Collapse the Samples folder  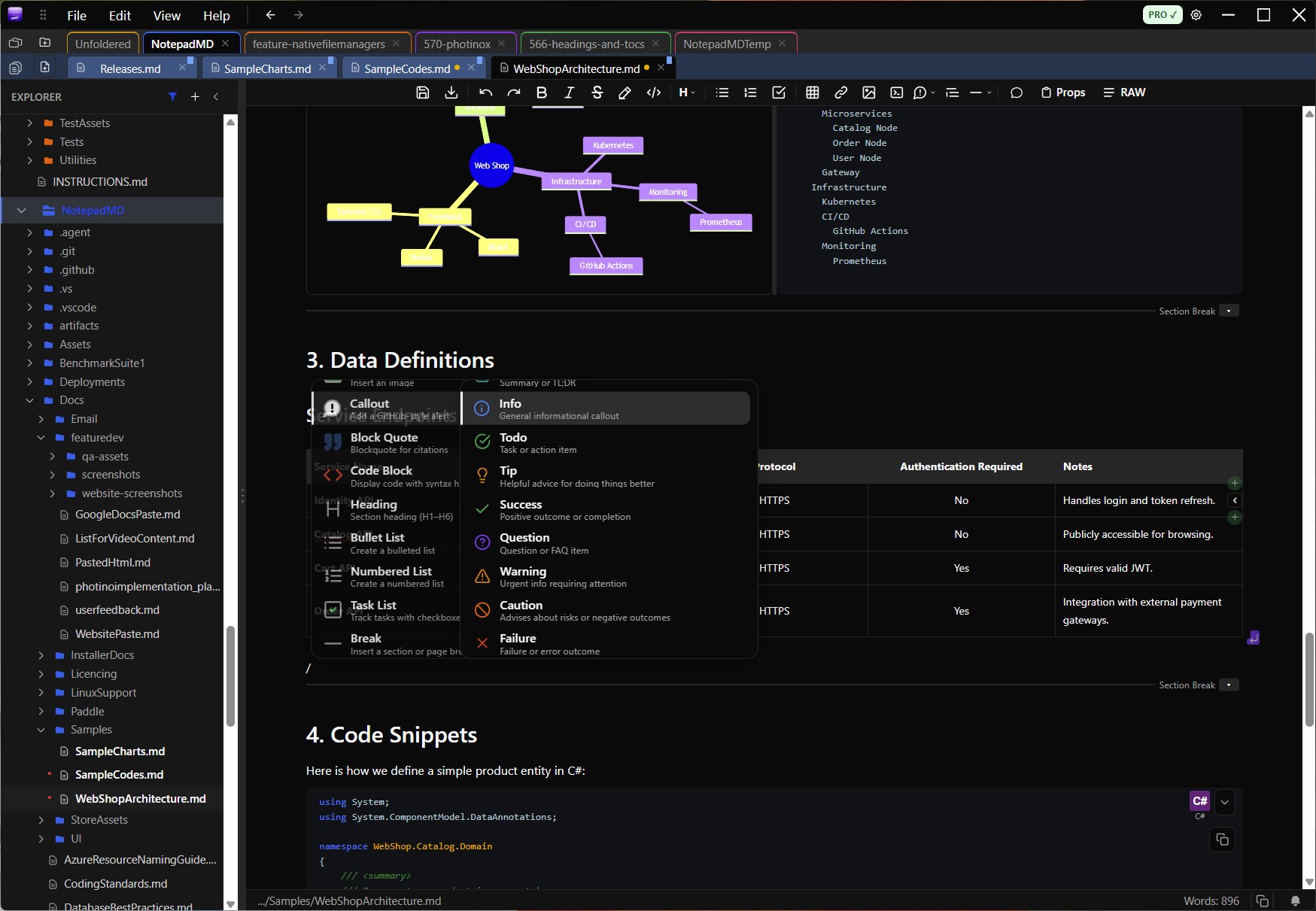41,730
